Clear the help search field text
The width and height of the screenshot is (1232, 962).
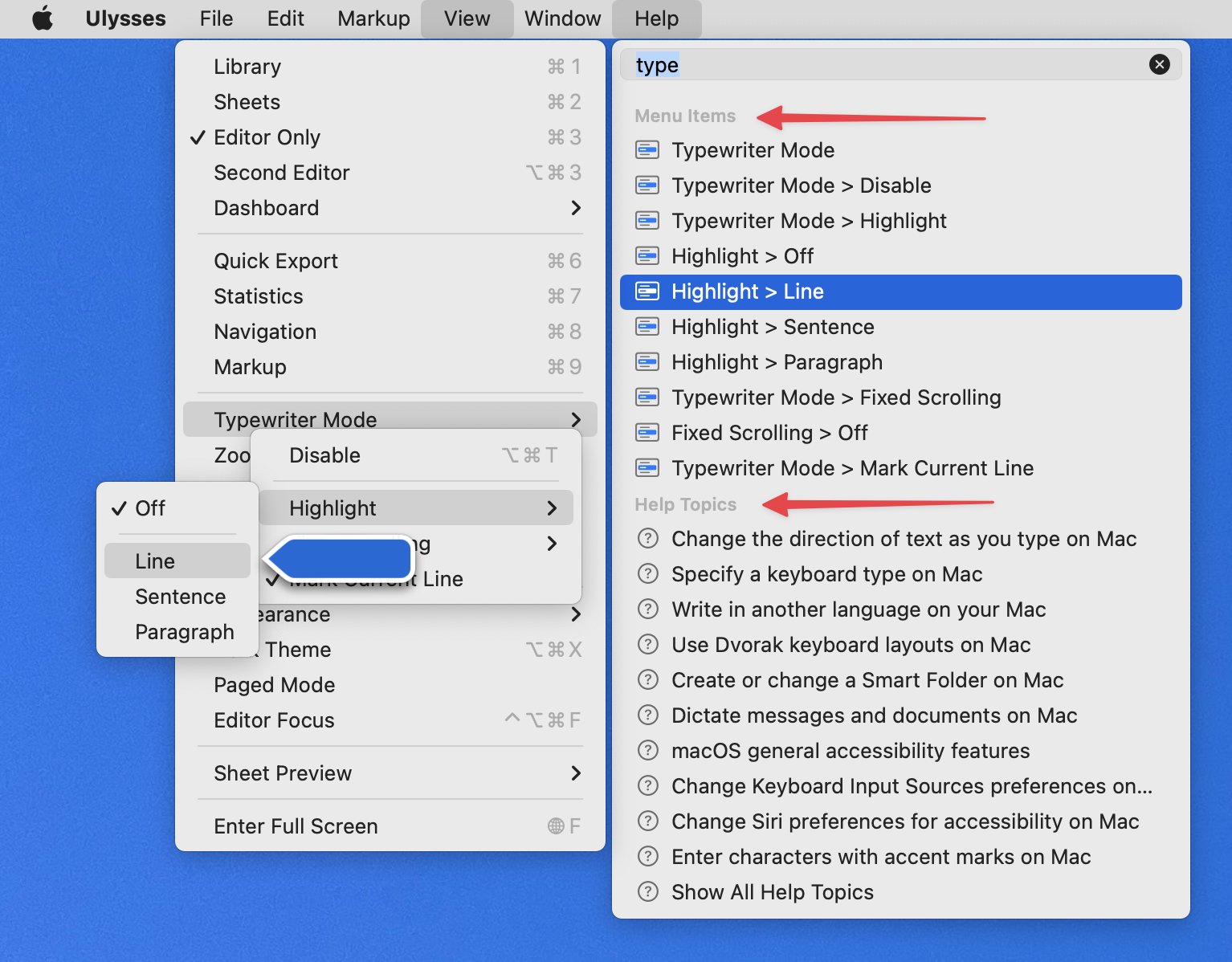coord(1159,64)
